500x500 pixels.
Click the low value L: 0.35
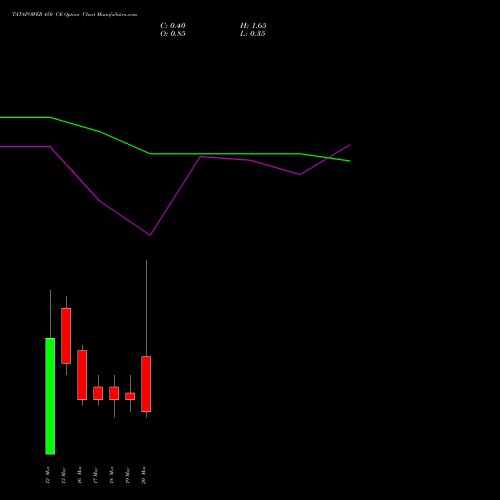[253, 34]
